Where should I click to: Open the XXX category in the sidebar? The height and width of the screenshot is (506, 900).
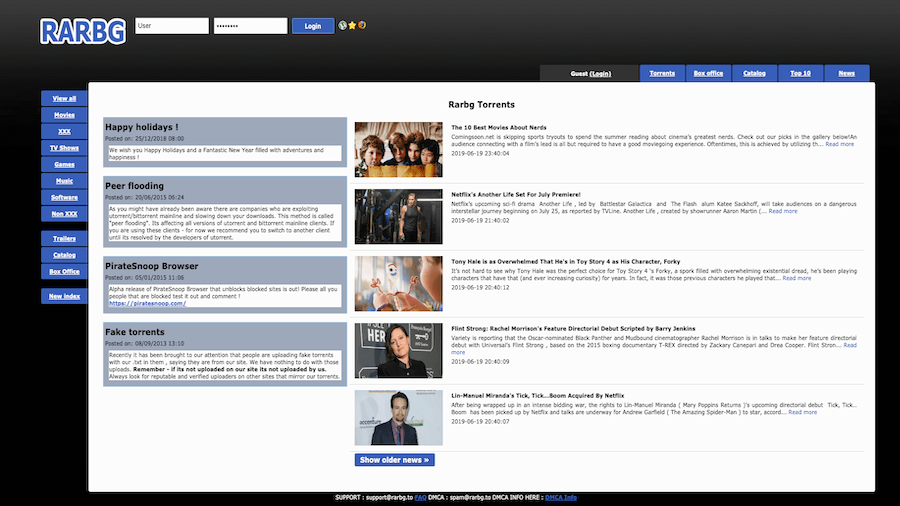(x=64, y=131)
